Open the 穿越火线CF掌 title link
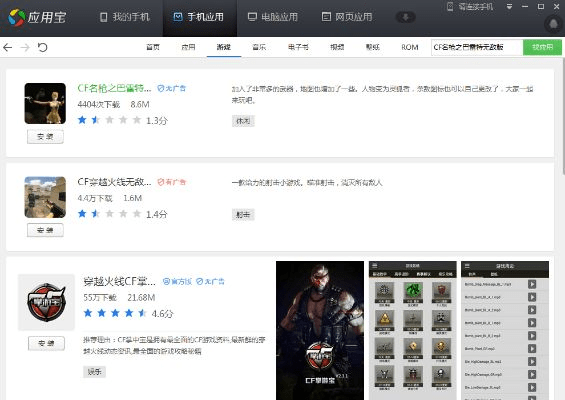The height and width of the screenshot is (400, 565). [120, 281]
